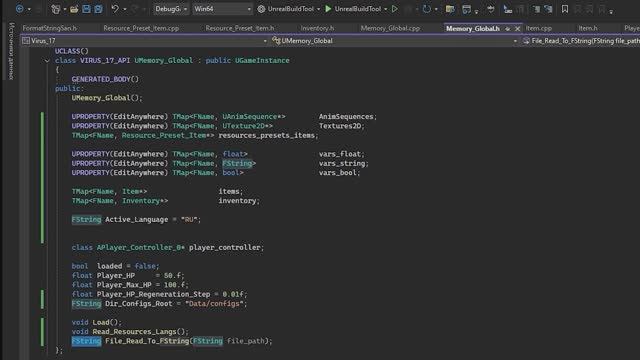The image size is (640, 360).
Task: Open the Win64 solution platform dropdown
Action: 222,9
